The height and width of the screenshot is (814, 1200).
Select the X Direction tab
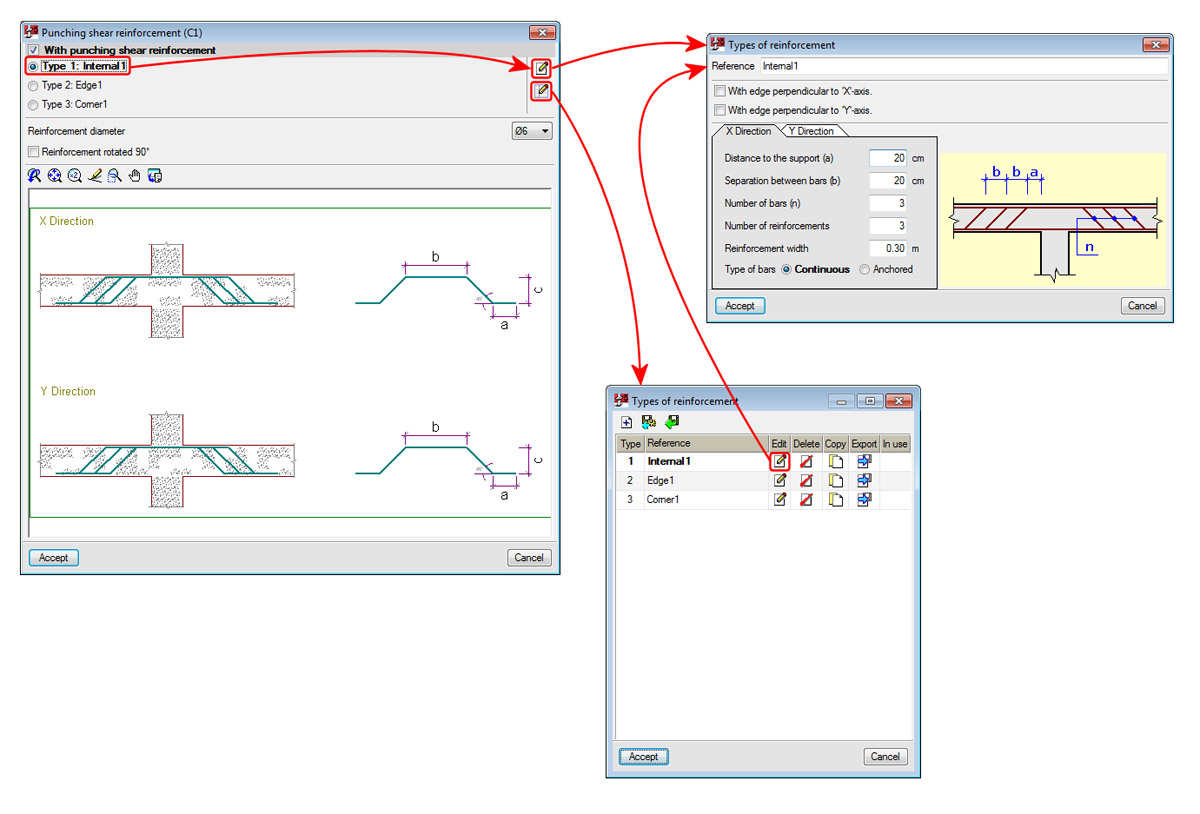[x=747, y=131]
